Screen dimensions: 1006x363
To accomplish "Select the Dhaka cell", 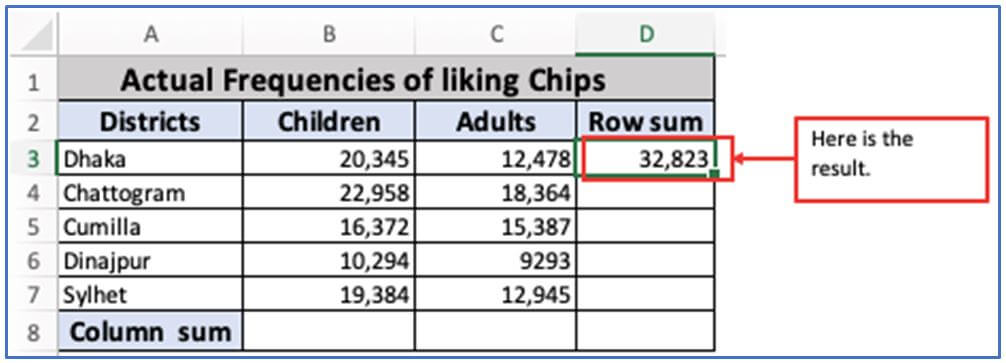I will point(151,158).
